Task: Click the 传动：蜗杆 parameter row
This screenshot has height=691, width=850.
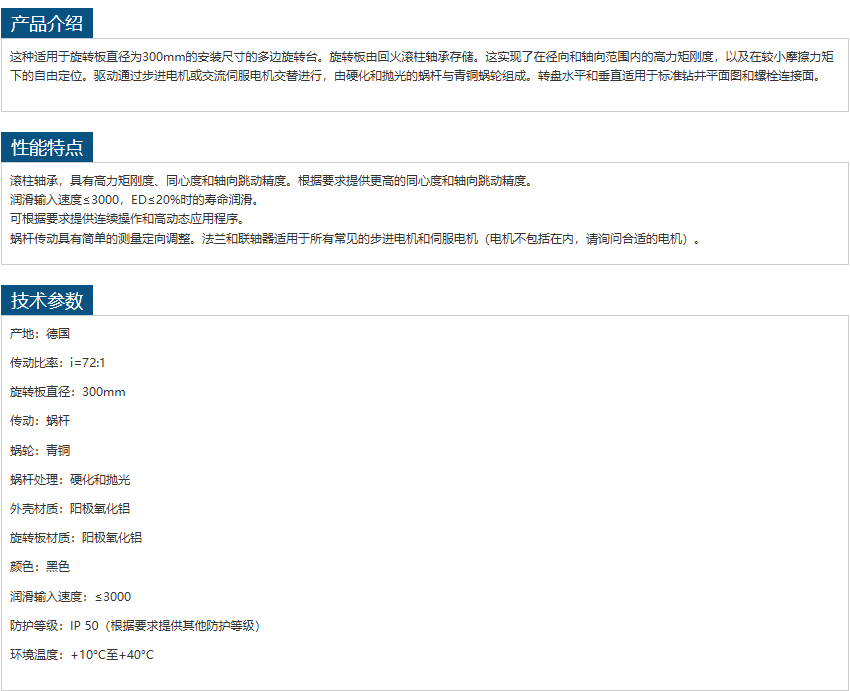Action: coord(40,421)
